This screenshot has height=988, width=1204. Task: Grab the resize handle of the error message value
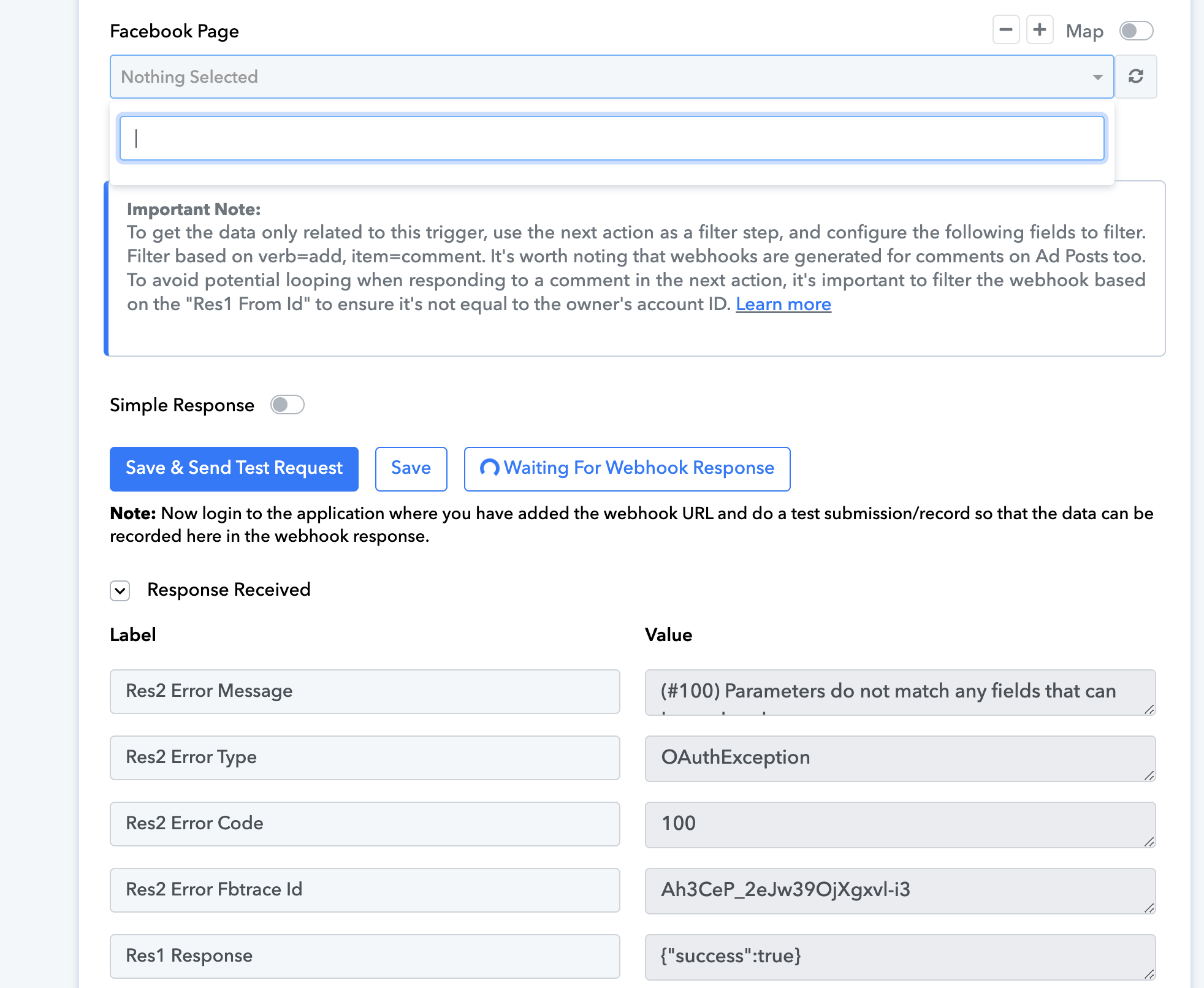(1149, 709)
